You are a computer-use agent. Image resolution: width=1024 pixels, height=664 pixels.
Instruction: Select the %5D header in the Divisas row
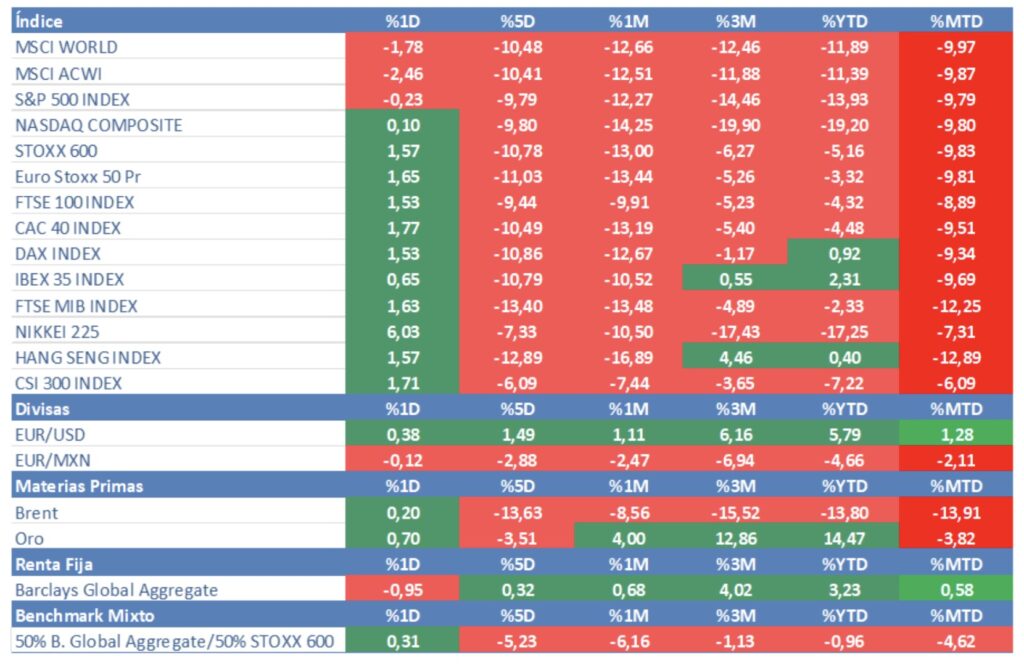[518, 409]
